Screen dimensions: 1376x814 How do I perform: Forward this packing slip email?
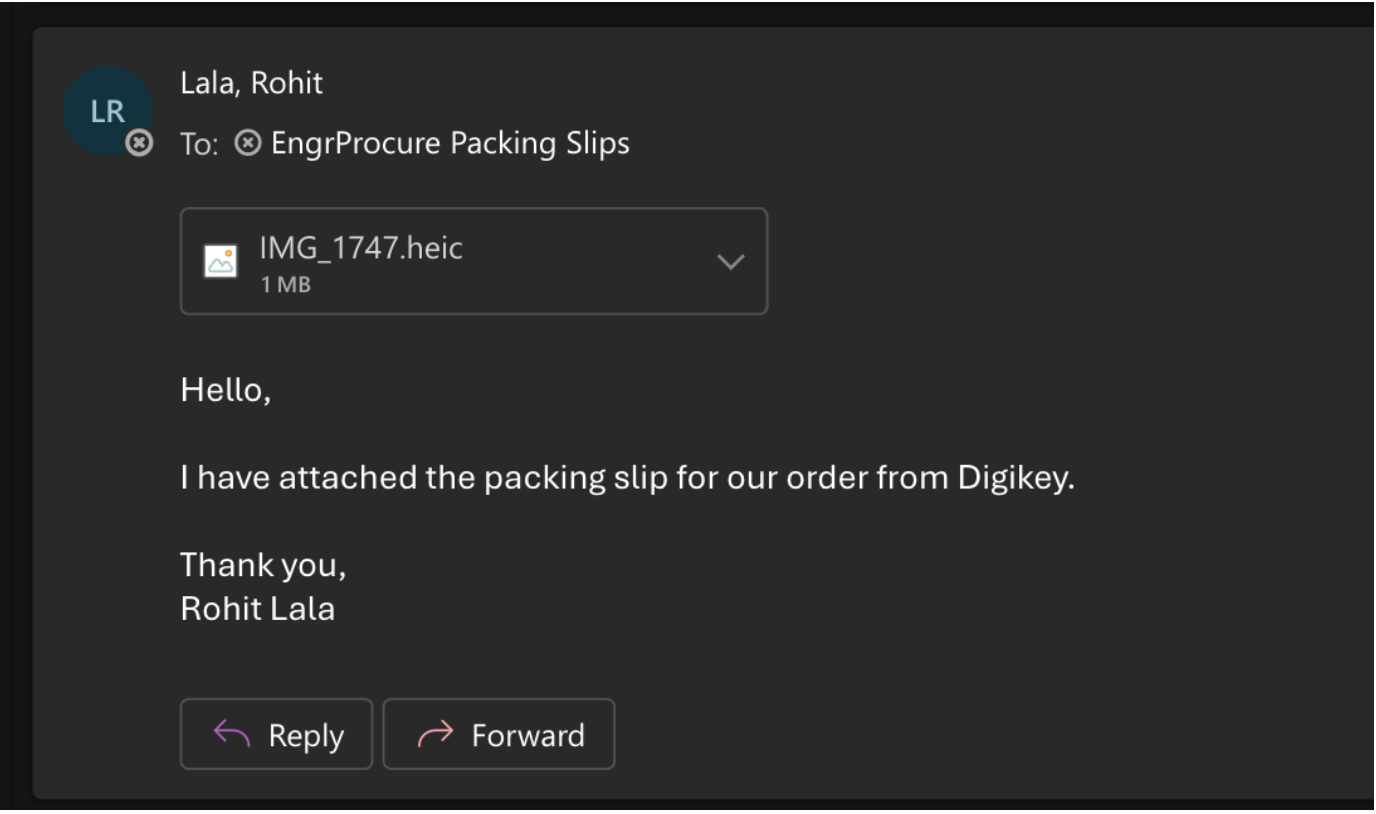pos(499,735)
